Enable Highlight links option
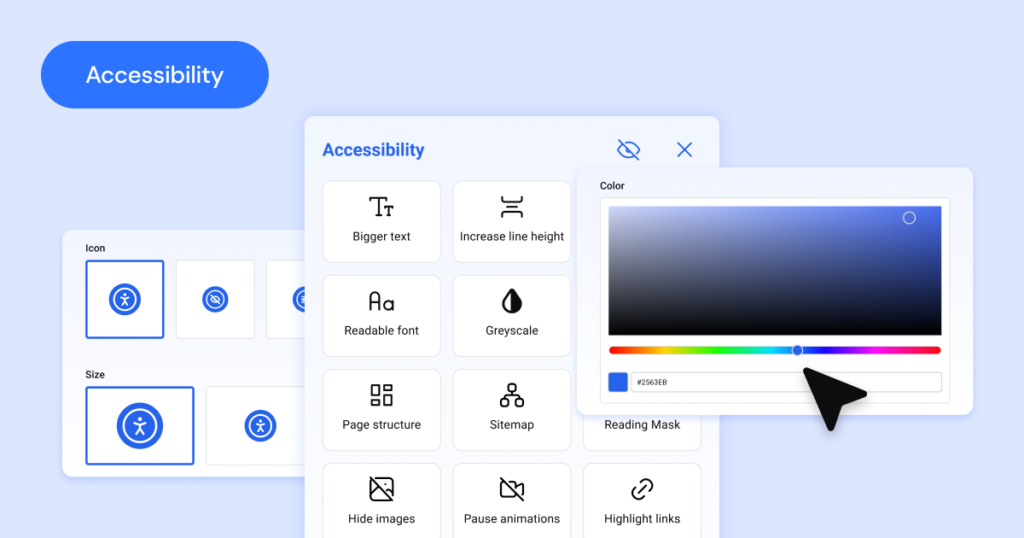Viewport: 1024px width, 538px height. pos(642,503)
